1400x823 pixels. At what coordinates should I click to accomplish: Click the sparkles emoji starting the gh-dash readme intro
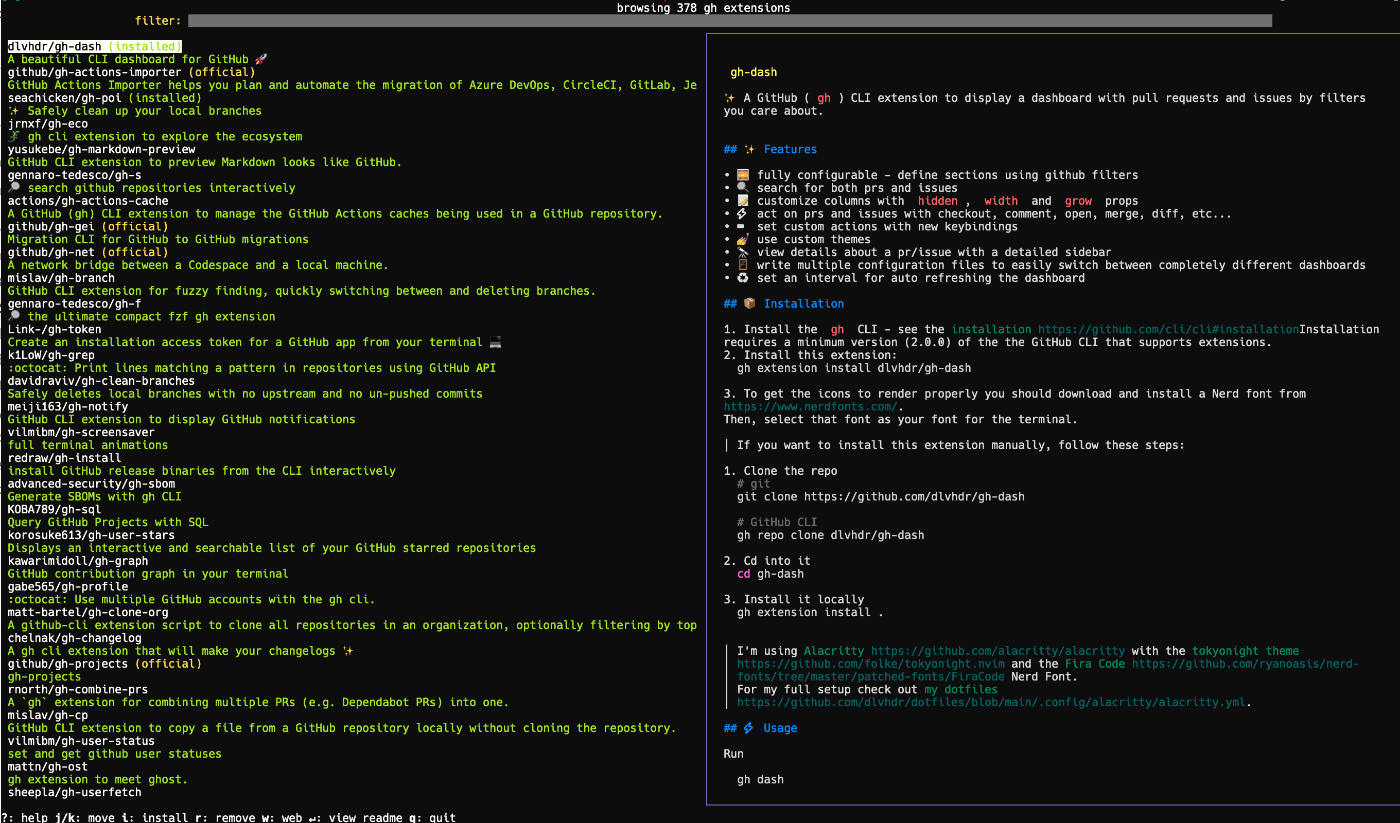(730, 98)
